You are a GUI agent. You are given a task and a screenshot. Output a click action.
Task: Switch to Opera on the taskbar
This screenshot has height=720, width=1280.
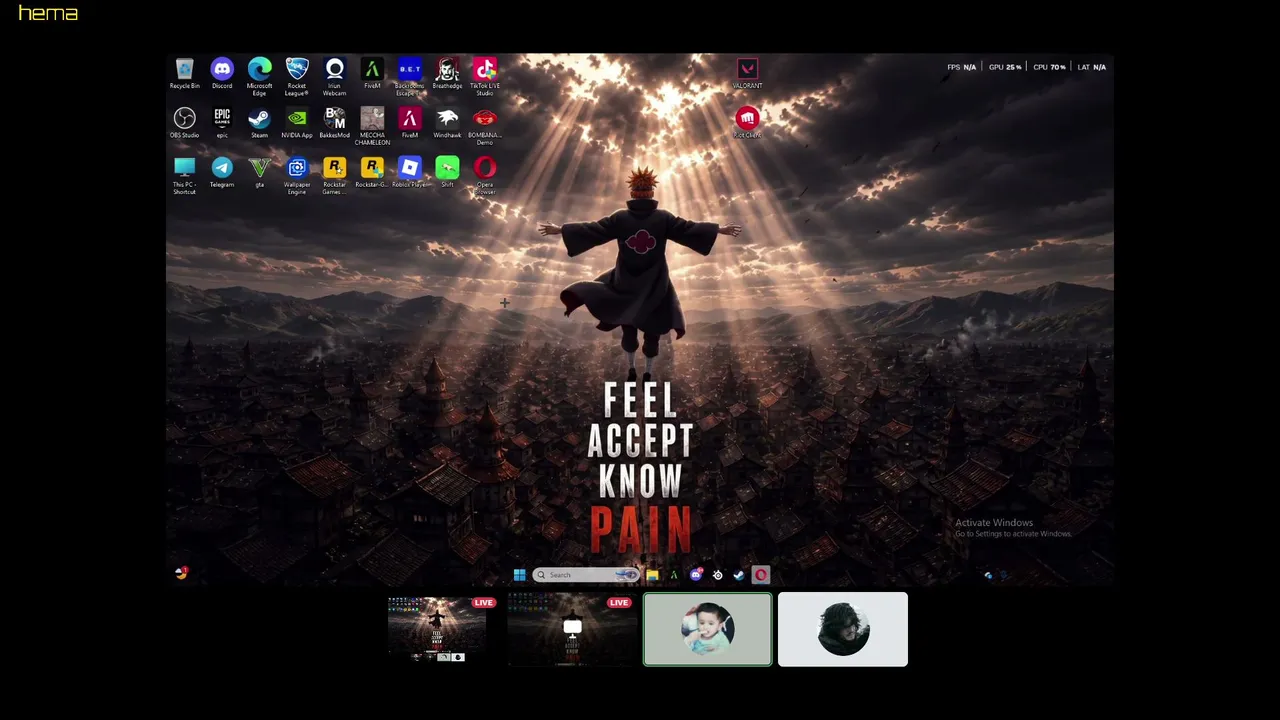click(x=761, y=575)
